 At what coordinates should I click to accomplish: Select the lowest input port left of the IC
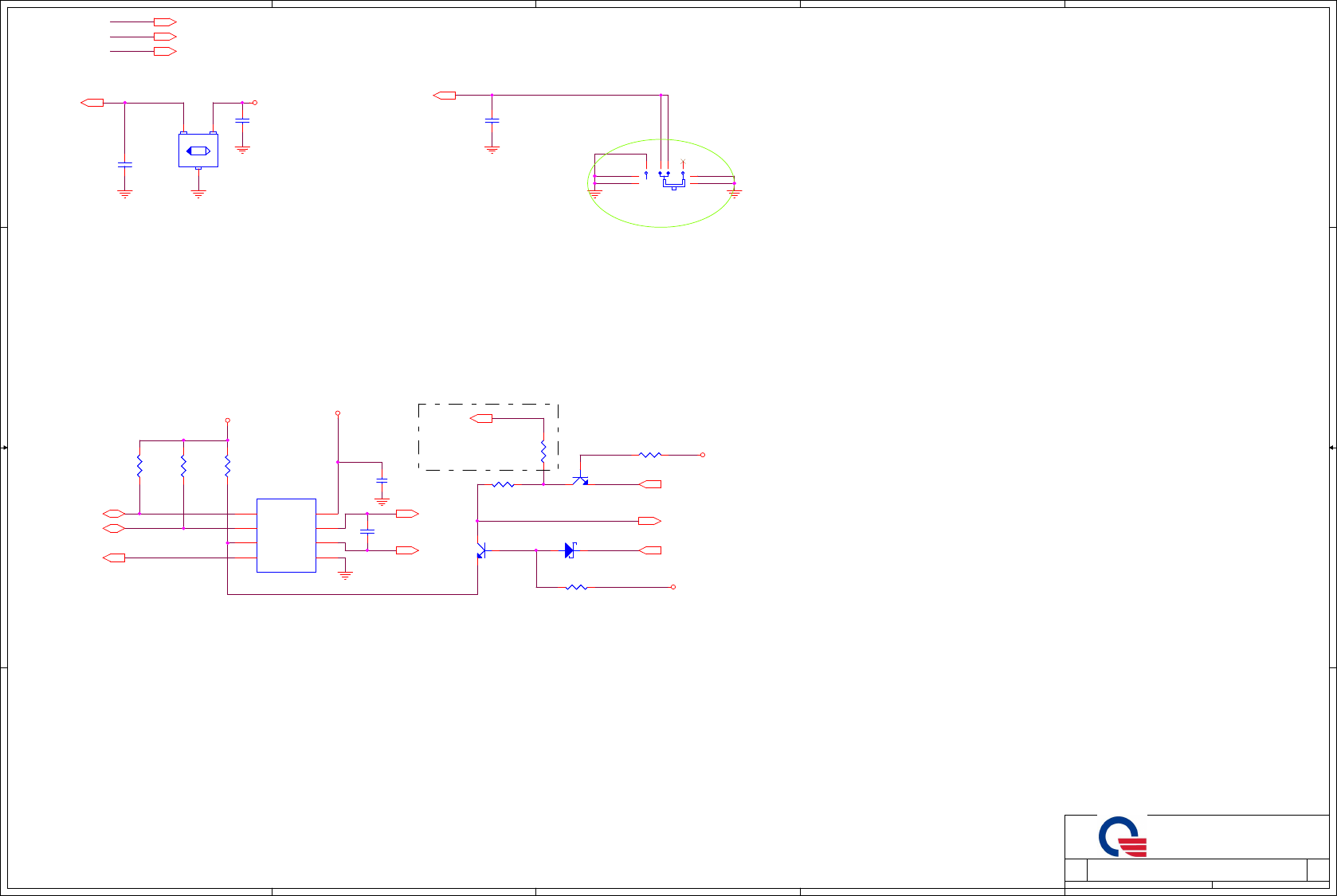(114, 558)
